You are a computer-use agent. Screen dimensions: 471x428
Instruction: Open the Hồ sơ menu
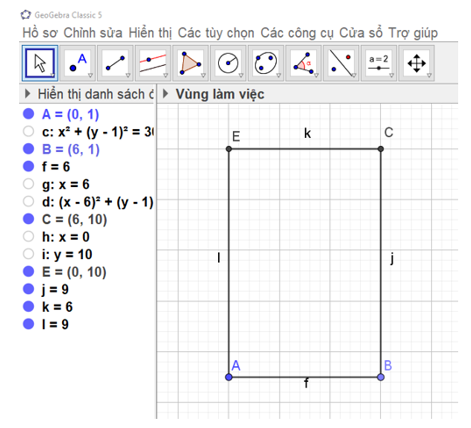coord(40,33)
